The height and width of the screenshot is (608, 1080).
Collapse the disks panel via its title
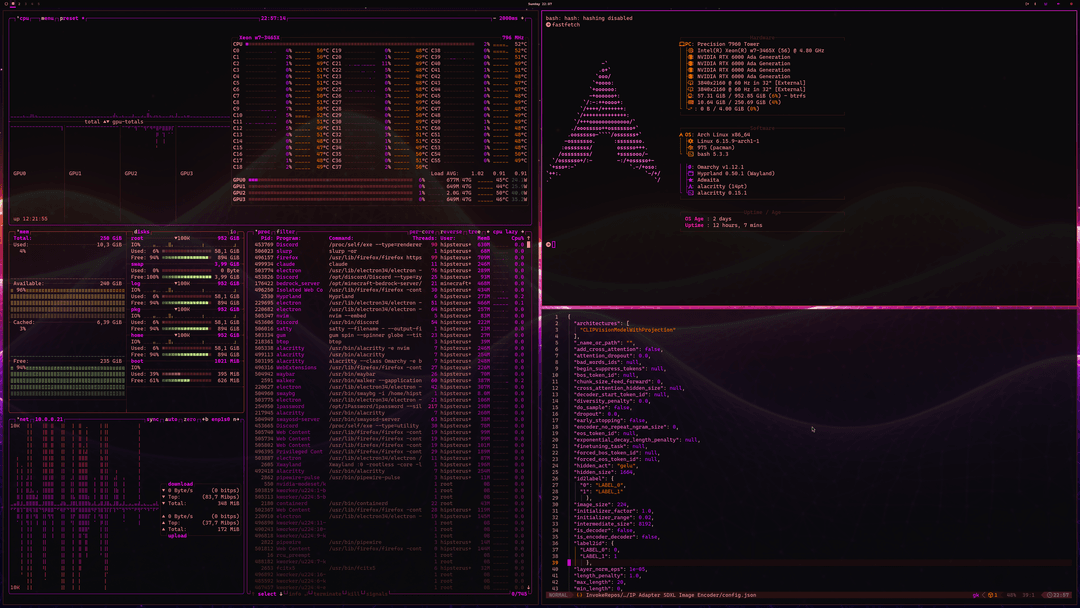141,231
